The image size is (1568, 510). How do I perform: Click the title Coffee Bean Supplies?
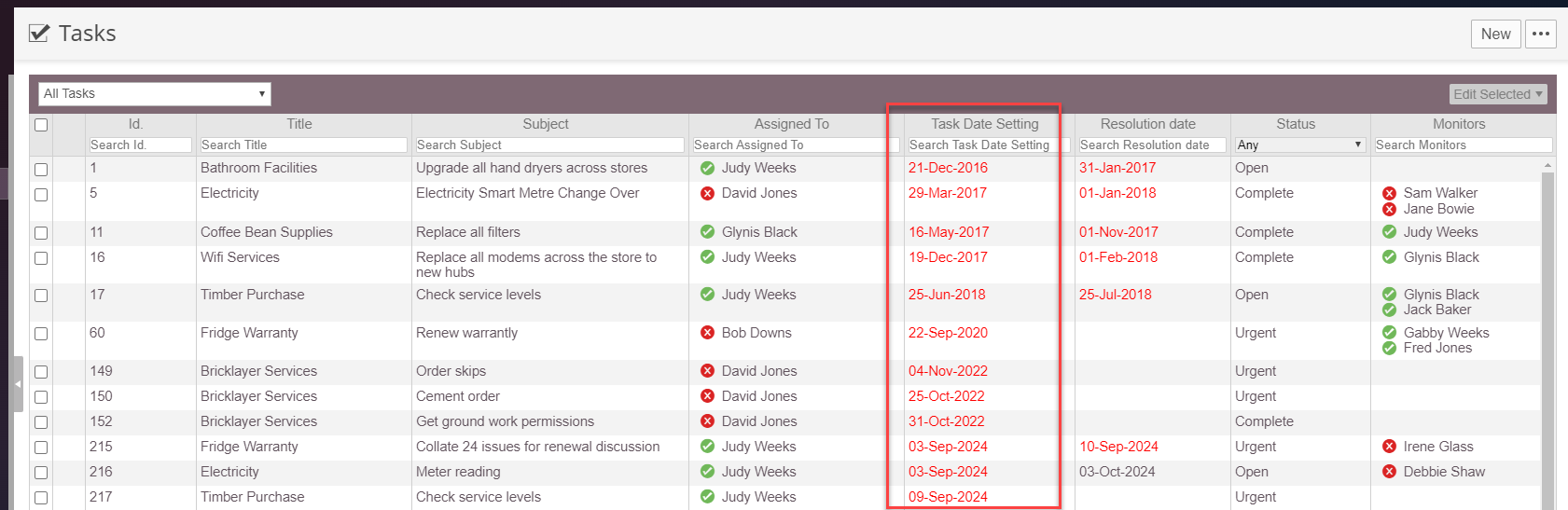click(x=267, y=232)
